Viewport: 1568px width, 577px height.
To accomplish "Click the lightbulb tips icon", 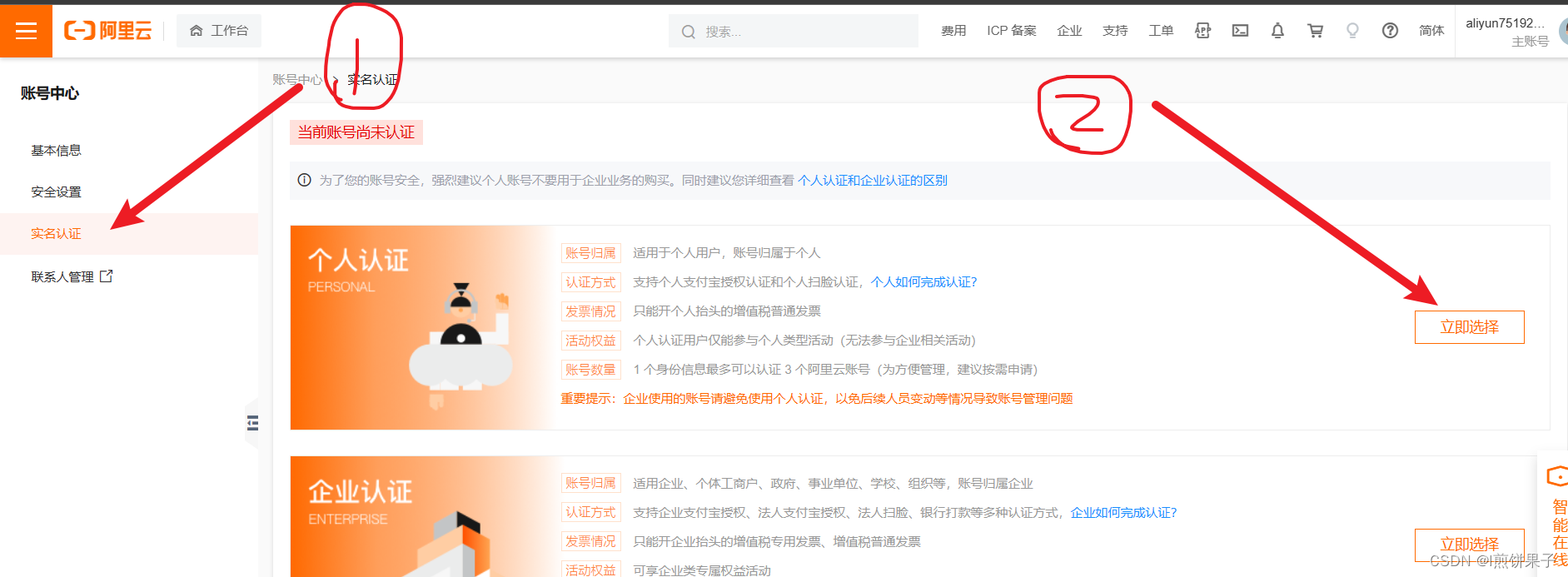I will pos(1352,31).
